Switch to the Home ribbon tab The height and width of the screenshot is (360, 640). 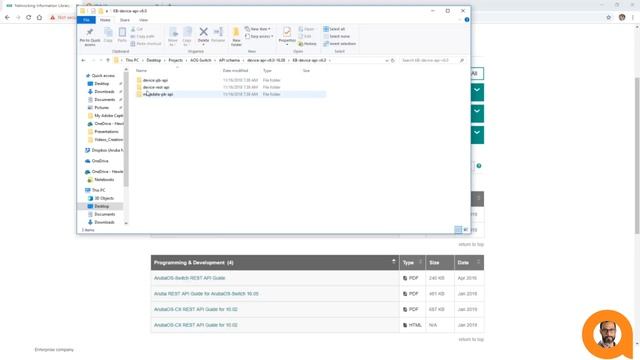105,20
